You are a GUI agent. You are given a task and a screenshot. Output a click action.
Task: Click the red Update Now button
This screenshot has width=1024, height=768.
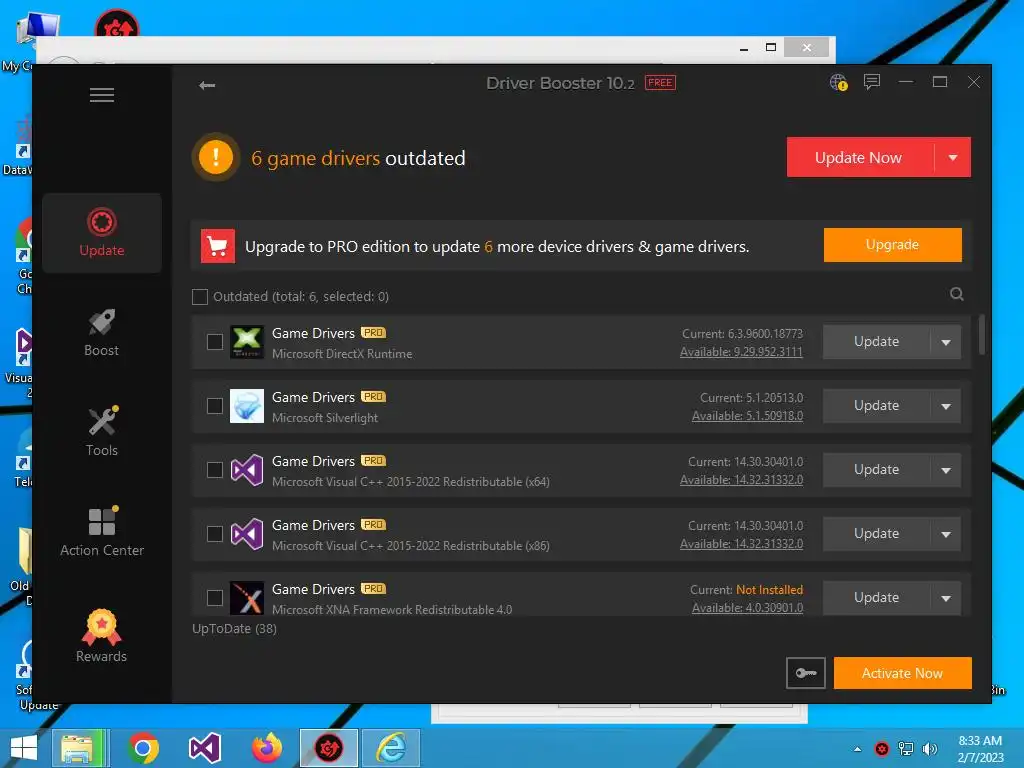point(860,157)
